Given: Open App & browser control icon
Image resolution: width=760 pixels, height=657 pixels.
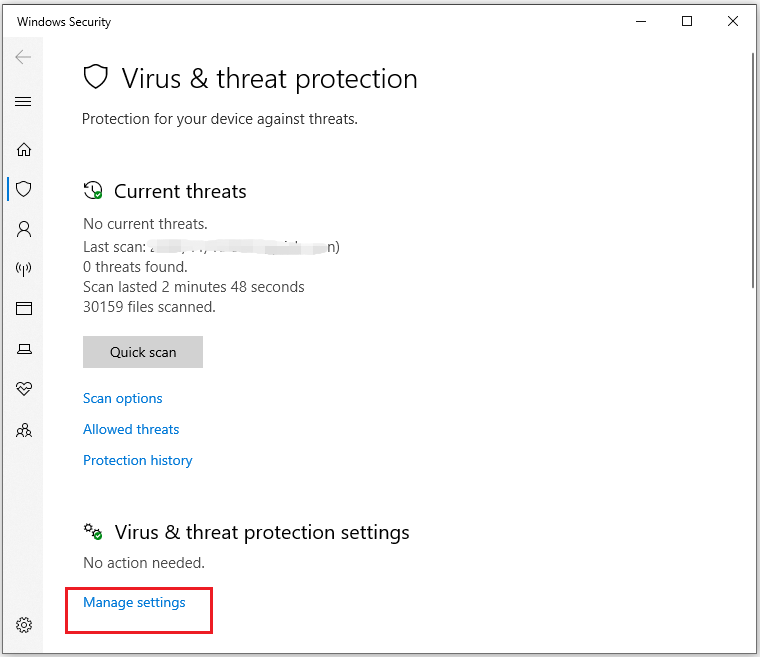Looking at the screenshot, I should (x=24, y=309).
